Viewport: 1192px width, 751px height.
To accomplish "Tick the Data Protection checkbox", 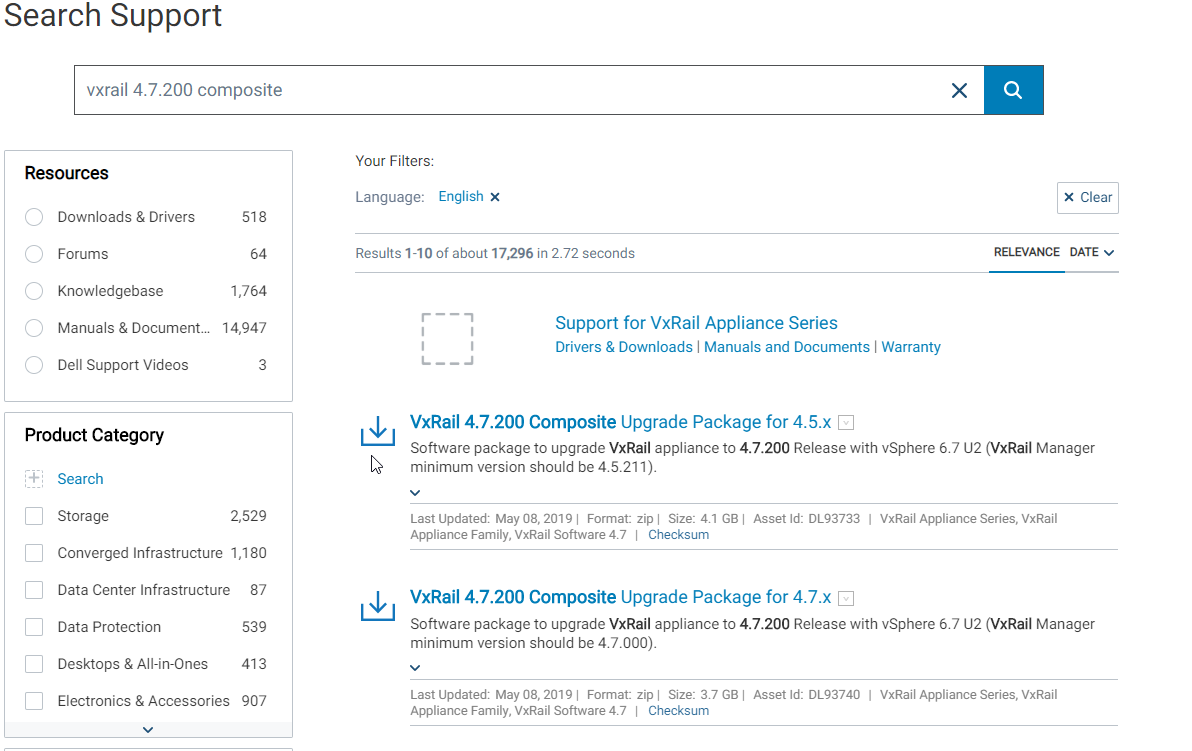I will [34, 627].
